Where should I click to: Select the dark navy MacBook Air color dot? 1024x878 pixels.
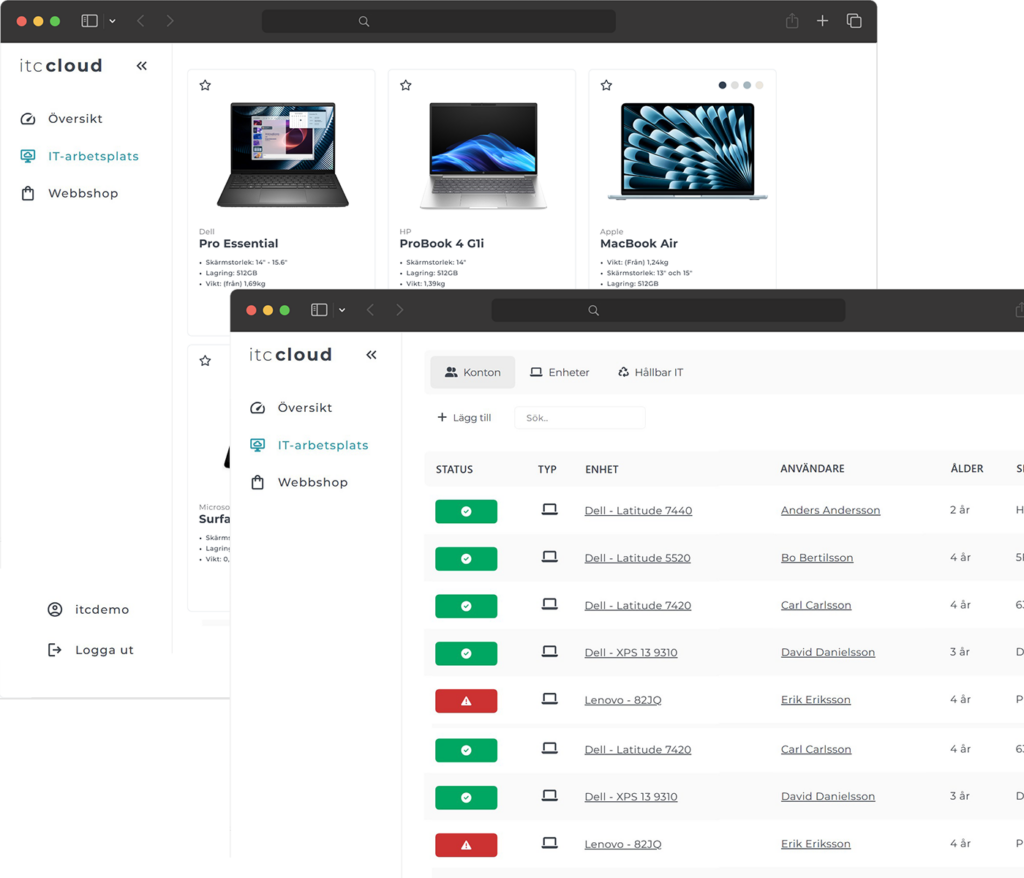pyautogui.click(x=723, y=85)
